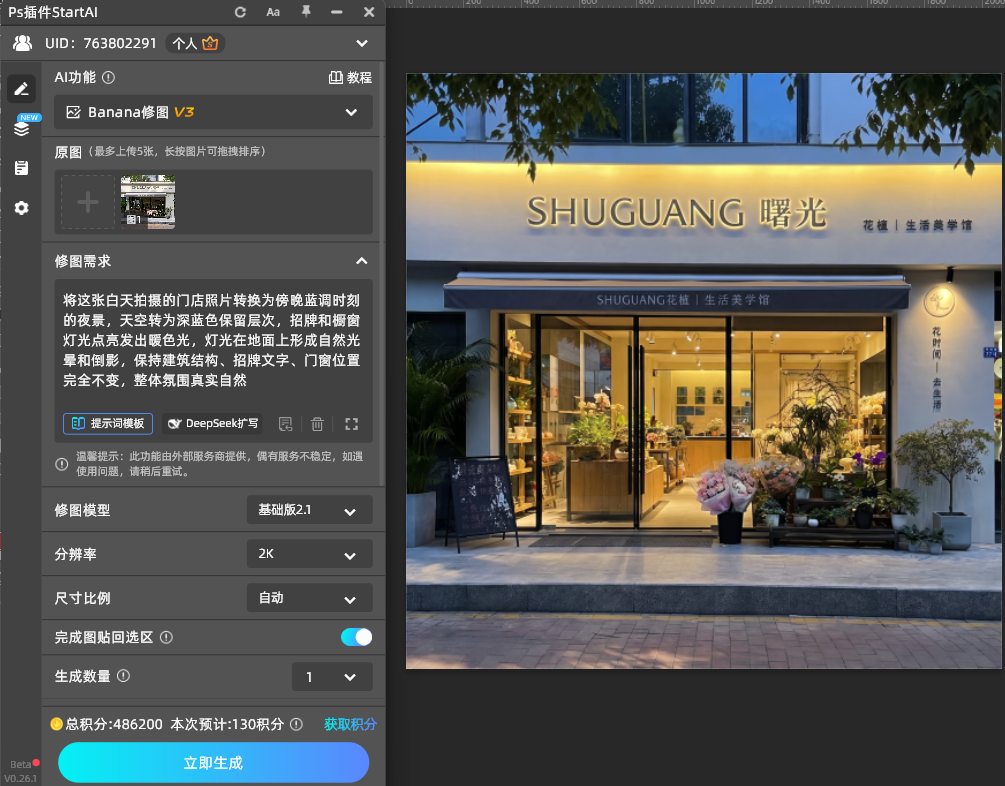
Task: Click the 个人 account type label
Action: pyautogui.click(x=185, y=44)
